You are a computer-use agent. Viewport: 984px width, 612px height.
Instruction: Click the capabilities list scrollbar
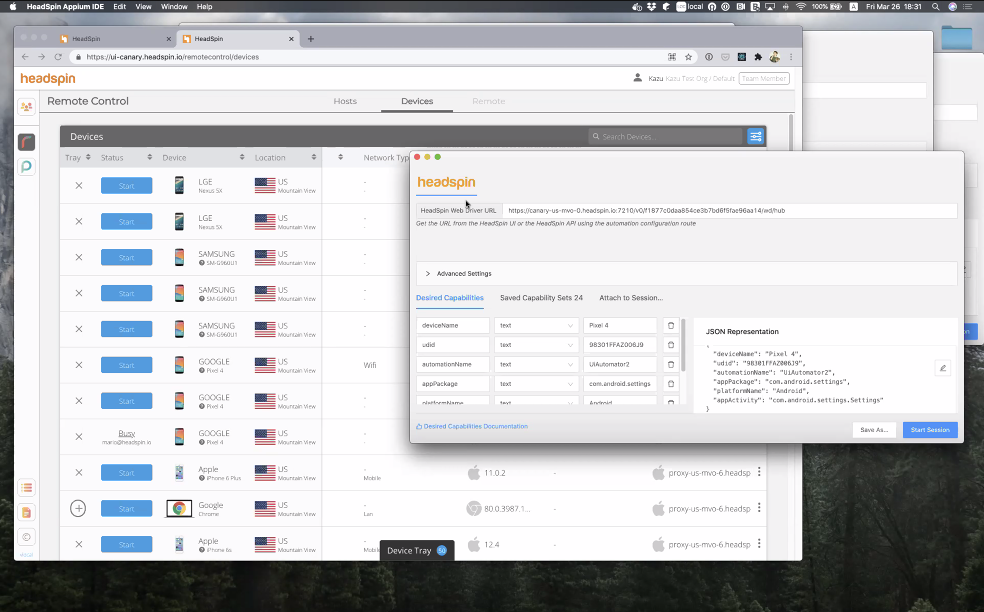coord(683,345)
